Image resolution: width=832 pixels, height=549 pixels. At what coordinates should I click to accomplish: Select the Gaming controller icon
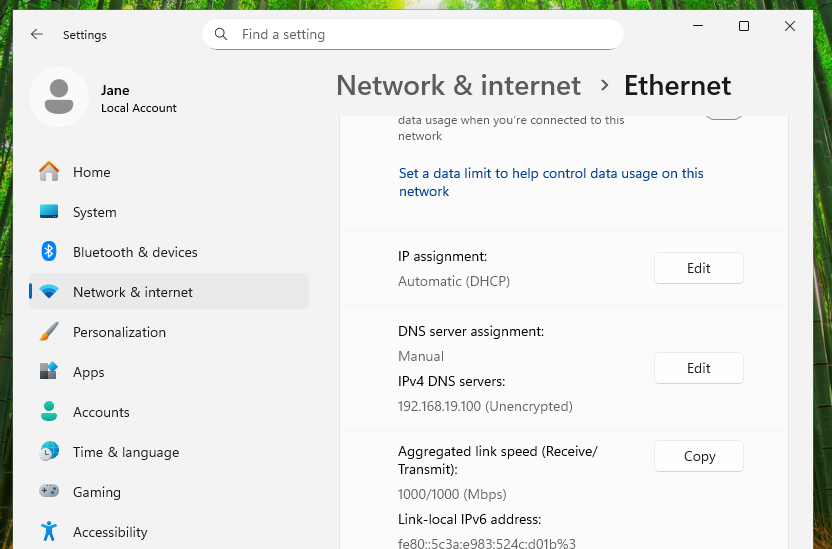tap(49, 492)
